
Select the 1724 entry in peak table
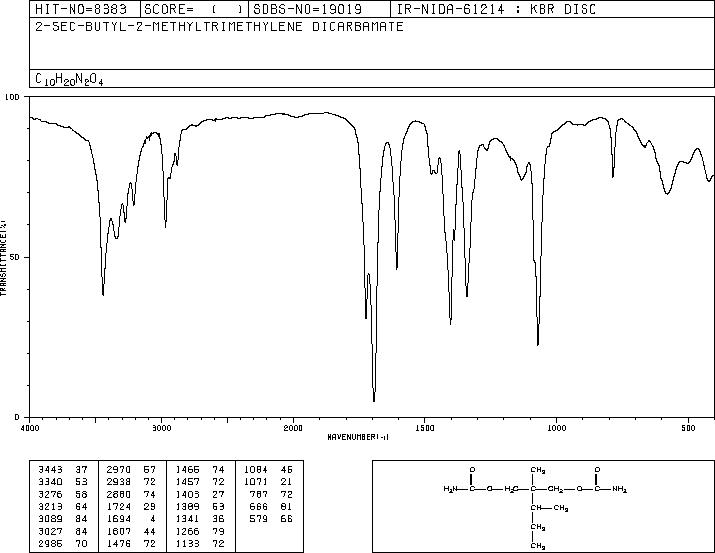click(x=119, y=506)
